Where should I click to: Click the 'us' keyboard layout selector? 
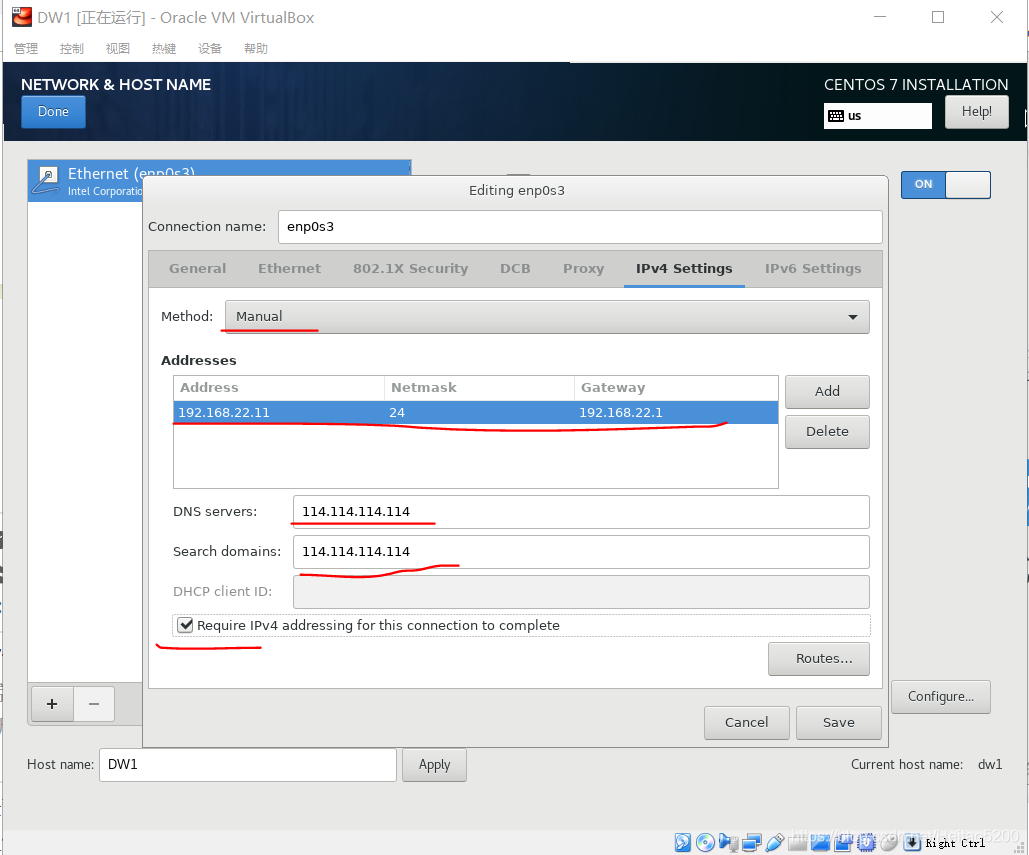(877, 116)
